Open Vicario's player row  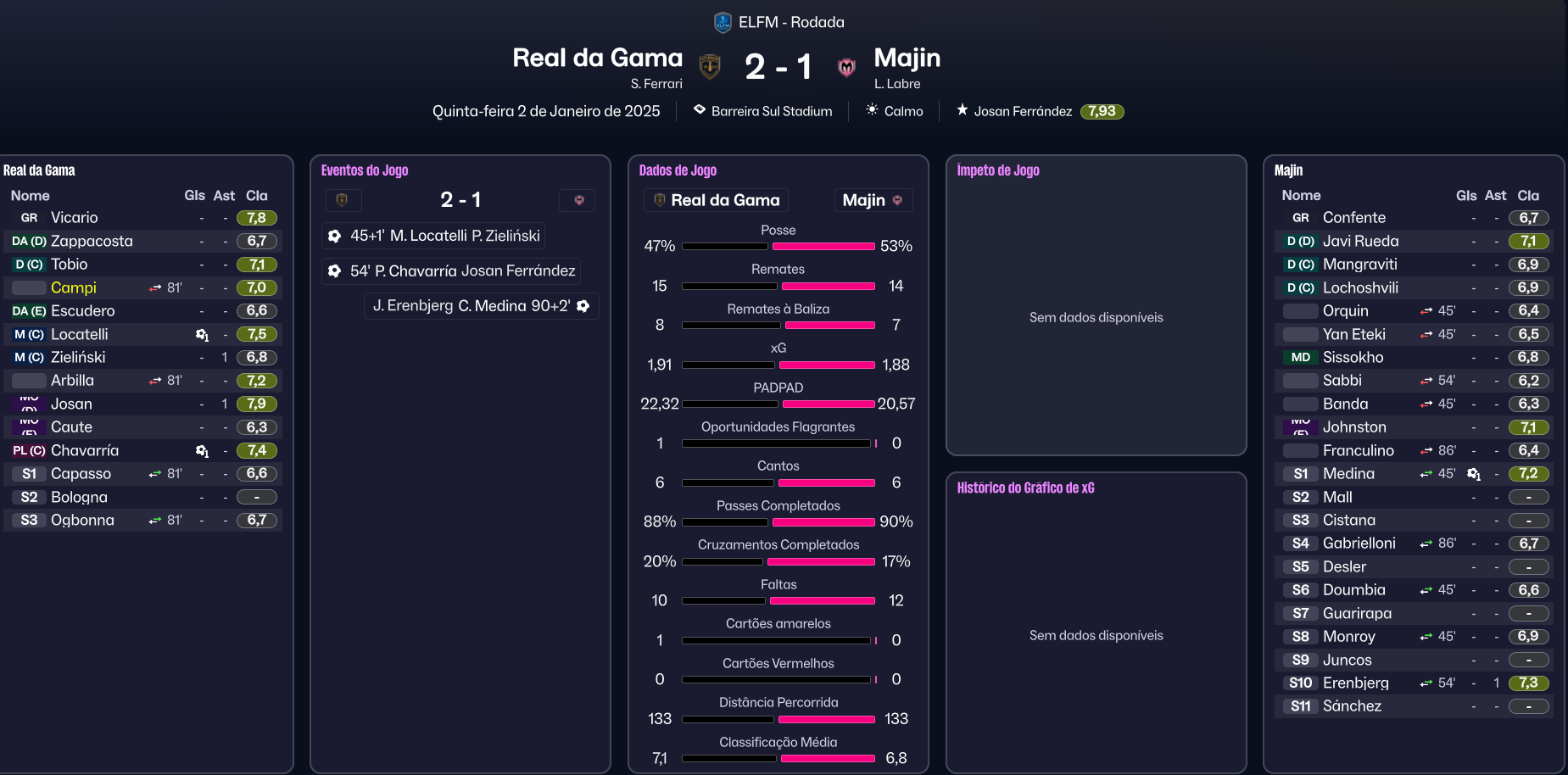pos(75,218)
